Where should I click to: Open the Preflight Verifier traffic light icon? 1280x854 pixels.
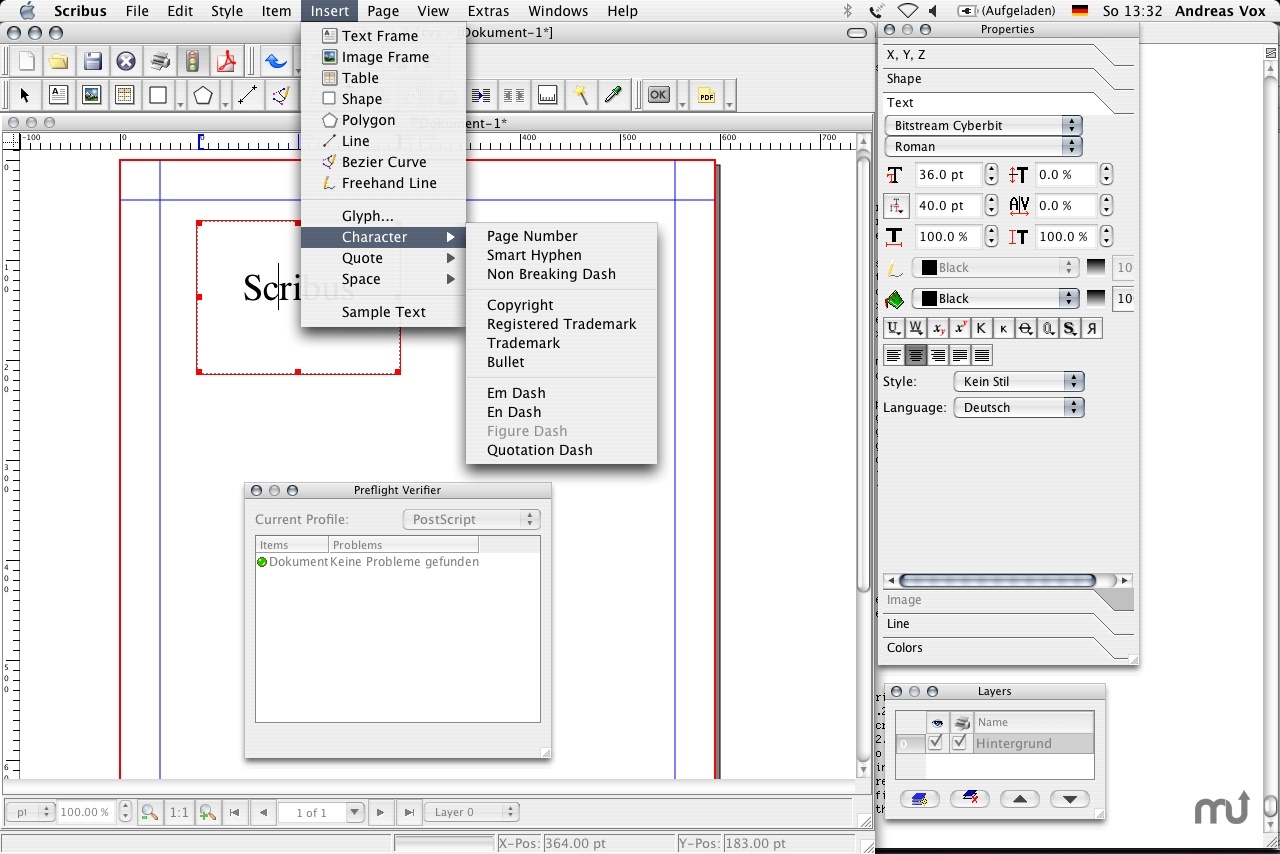pyautogui.click(x=193, y=61)
